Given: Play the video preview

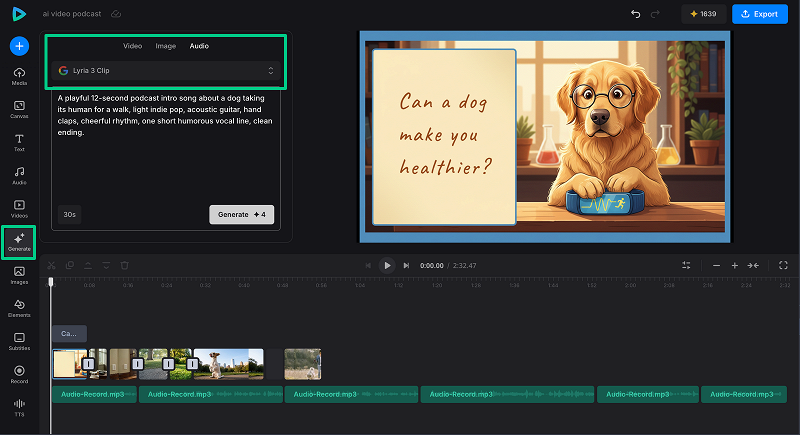Looking at the screenshot, I should coord(387,265).
